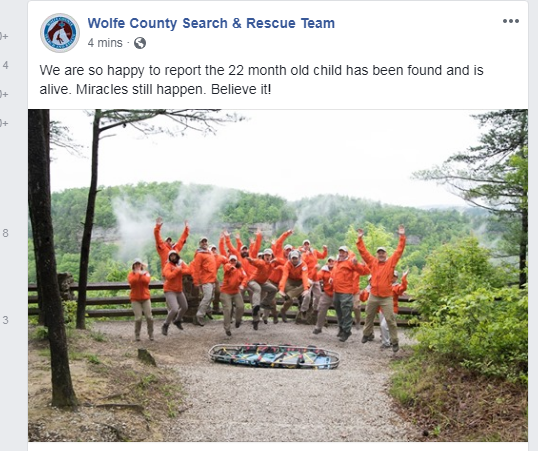Open the Wolfe County Search & Rescue profile picture
Viewport: 538px width, 451px height.
pos(60,33)
